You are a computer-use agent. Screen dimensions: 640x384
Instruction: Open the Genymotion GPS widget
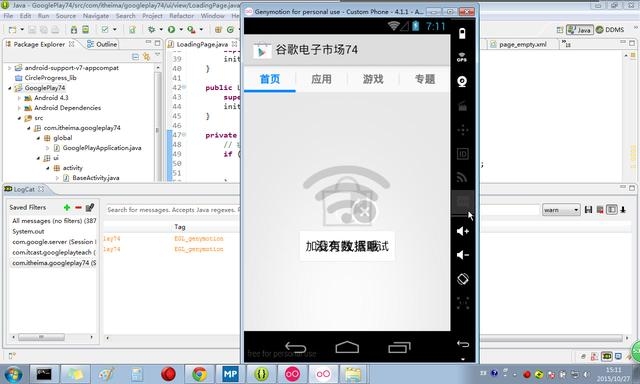pos(462,58)
